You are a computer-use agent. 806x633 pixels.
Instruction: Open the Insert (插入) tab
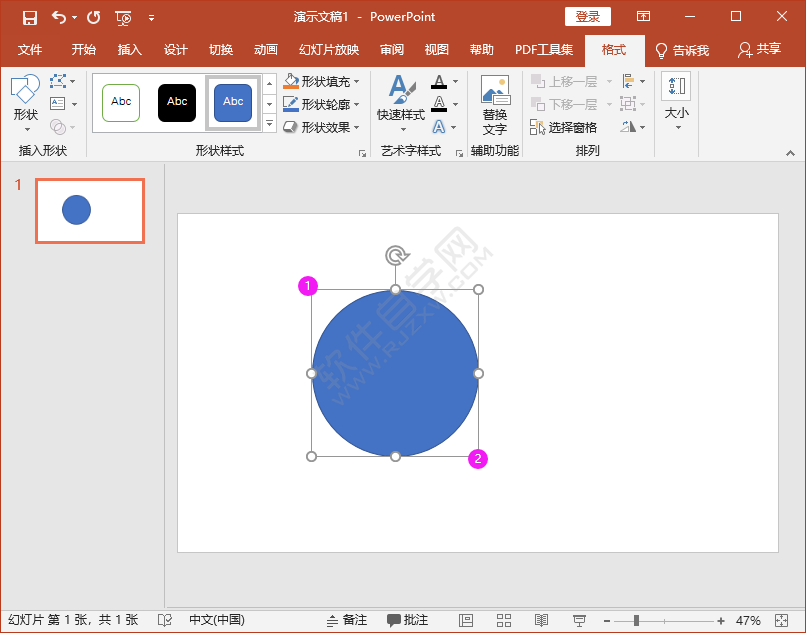130,50
